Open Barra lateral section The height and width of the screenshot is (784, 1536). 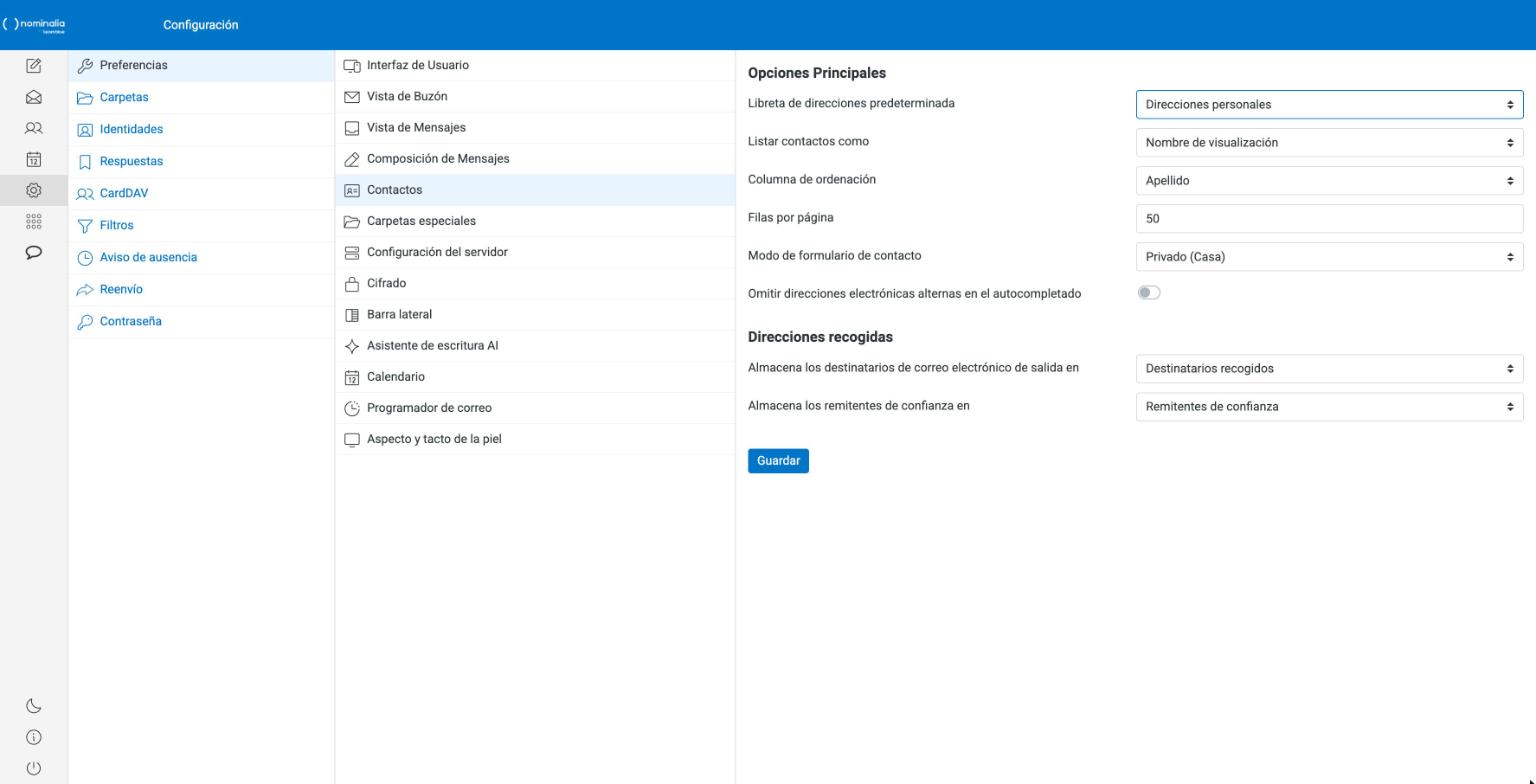(535, 314)
